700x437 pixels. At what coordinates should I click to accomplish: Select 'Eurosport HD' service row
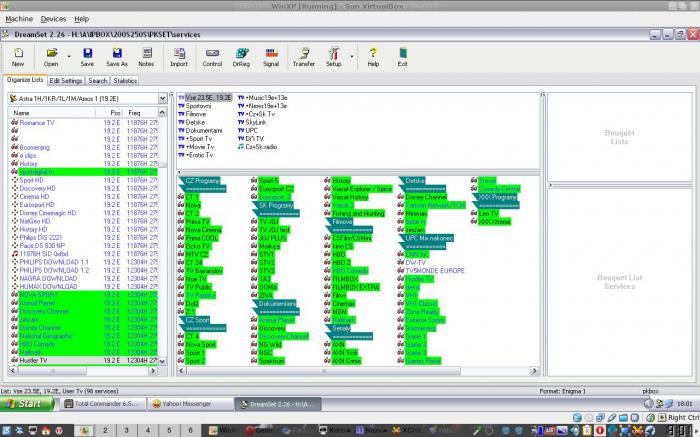click(x=84, y=205)
